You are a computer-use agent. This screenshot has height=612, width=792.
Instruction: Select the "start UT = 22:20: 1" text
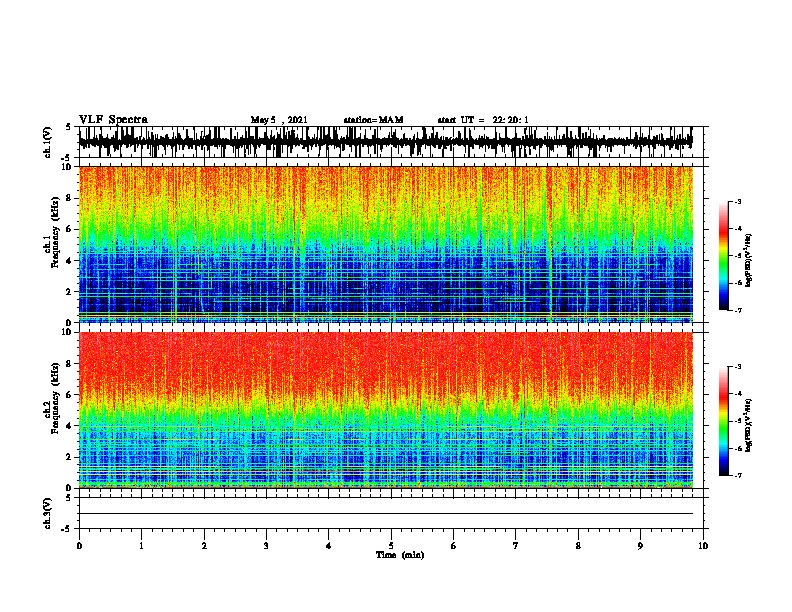click(483, 120)
